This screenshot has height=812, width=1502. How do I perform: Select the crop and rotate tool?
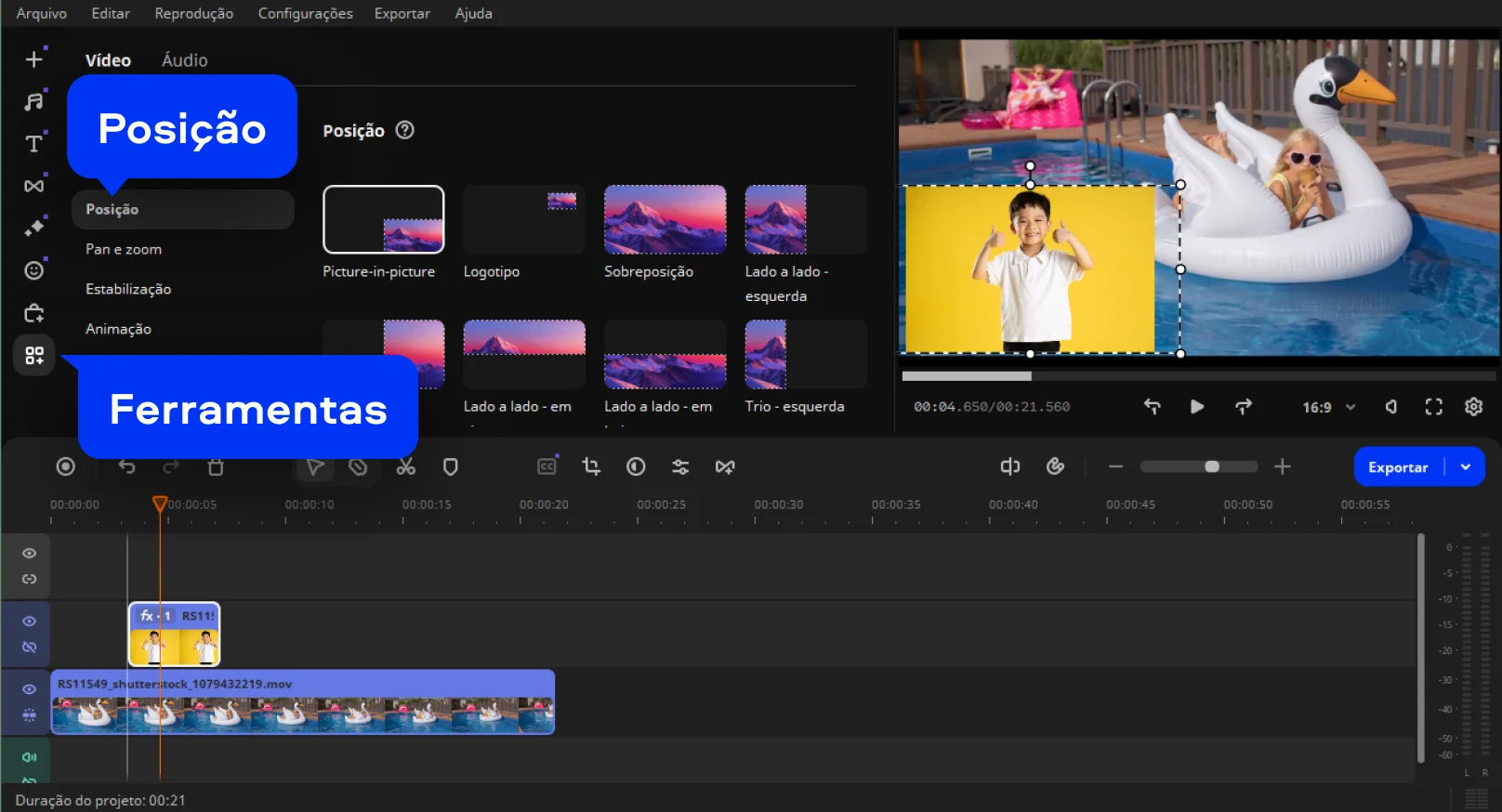[x=591, y=467]
